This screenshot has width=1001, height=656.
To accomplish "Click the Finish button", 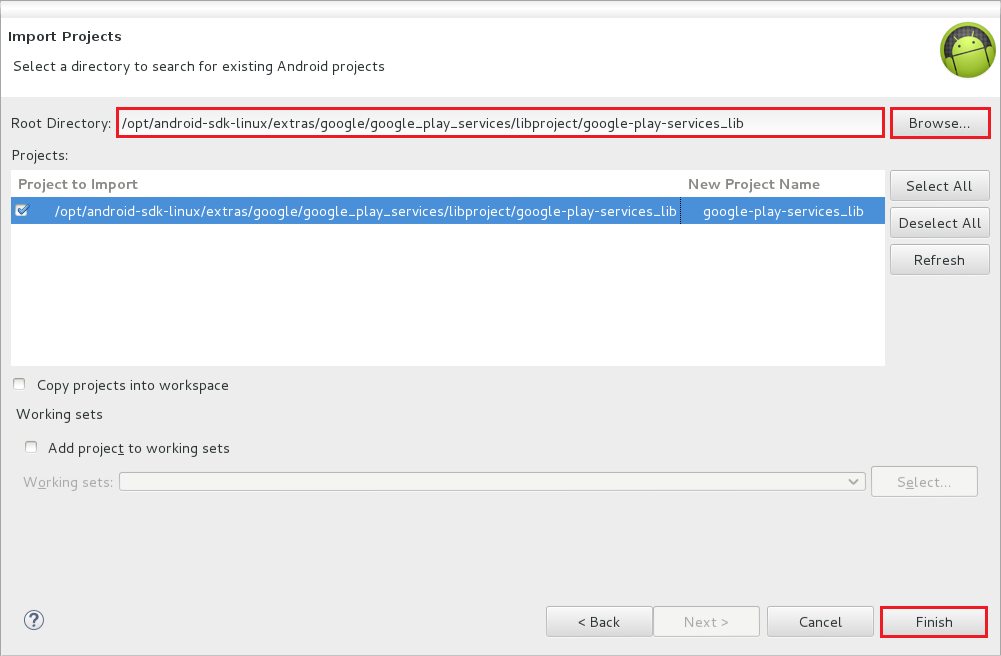I will click(x=934, y=622).
